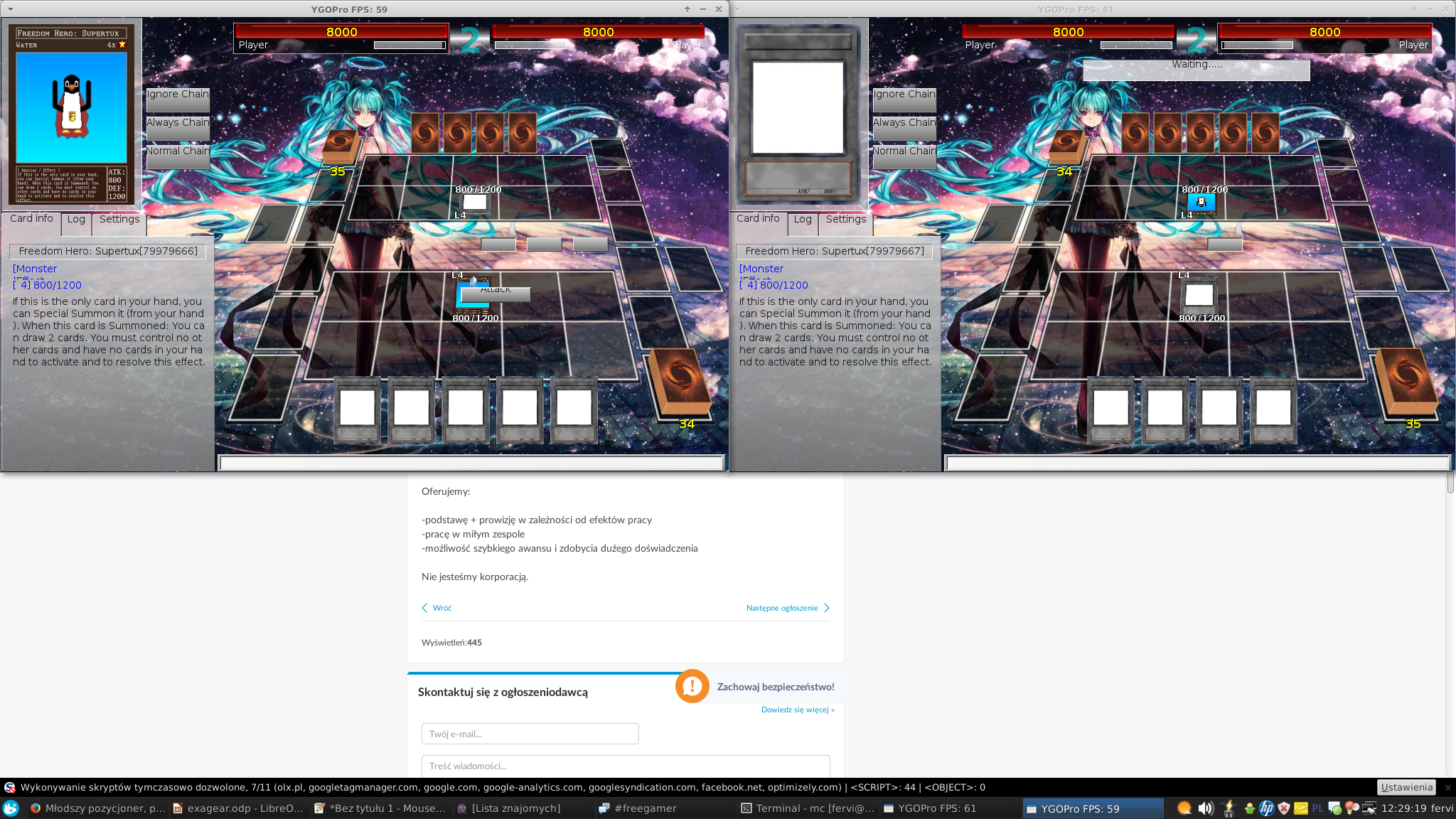This screenshot has width=1456, height=819.
Task: Toggle Always Chain in left YGOPro window
Action: [x=178, y=129]
